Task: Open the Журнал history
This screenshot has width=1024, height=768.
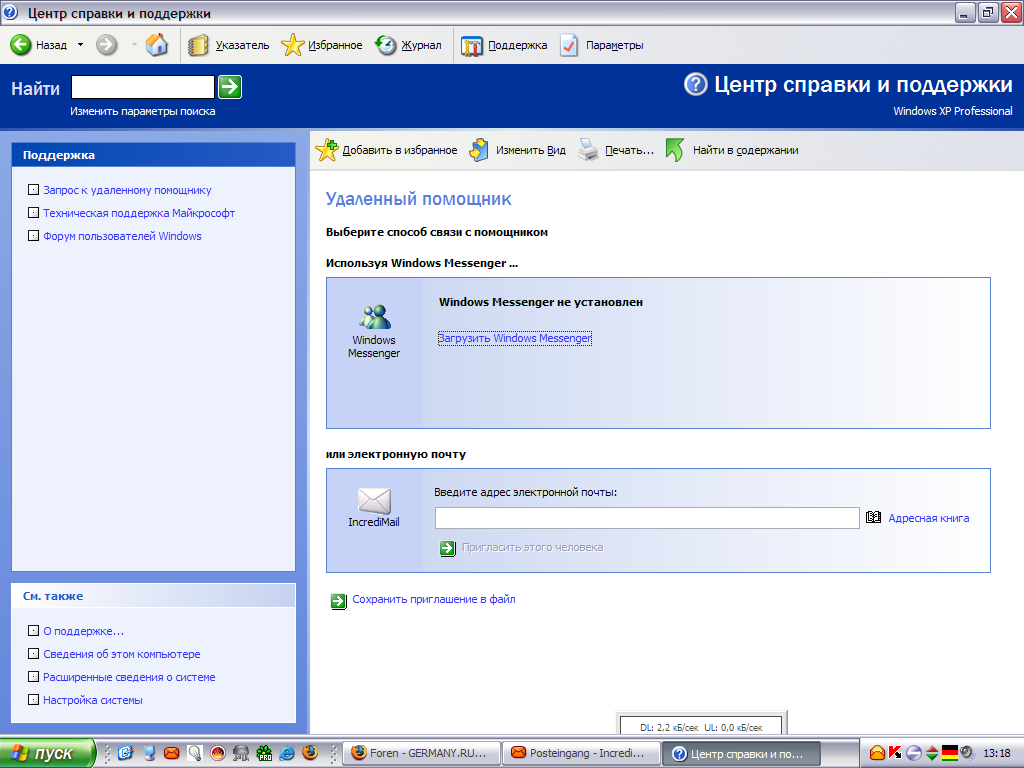Action: (409, 45)
